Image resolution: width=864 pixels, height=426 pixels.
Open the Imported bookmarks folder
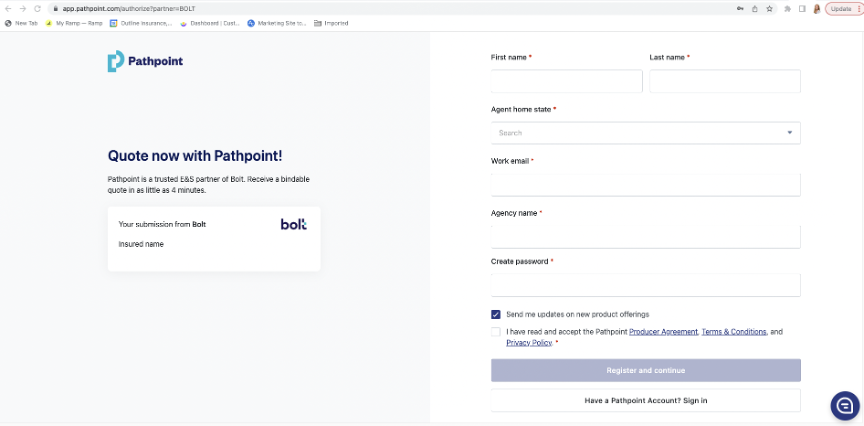click(x=331, y=23)
